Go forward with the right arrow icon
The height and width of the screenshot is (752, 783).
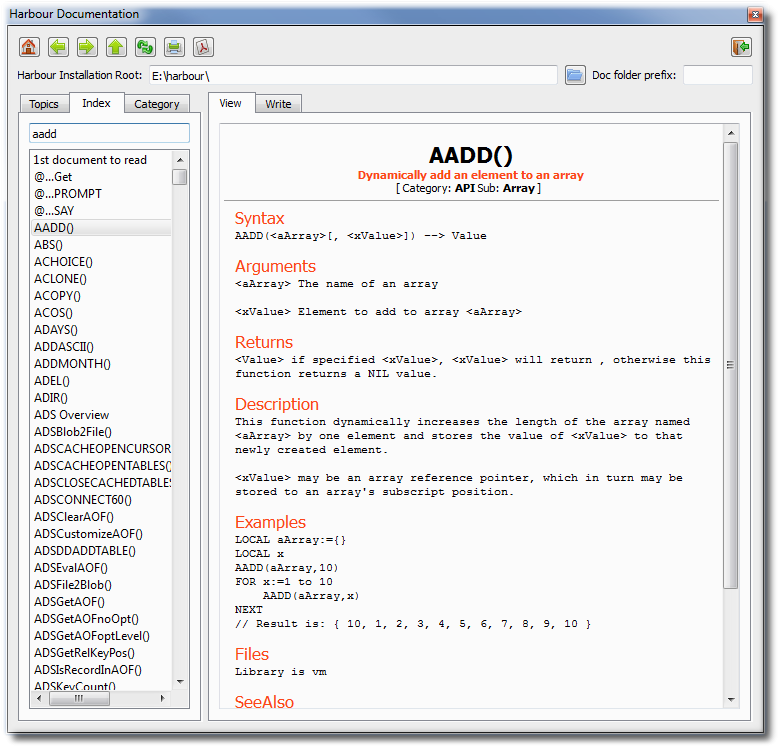click(x=87, y=47)
